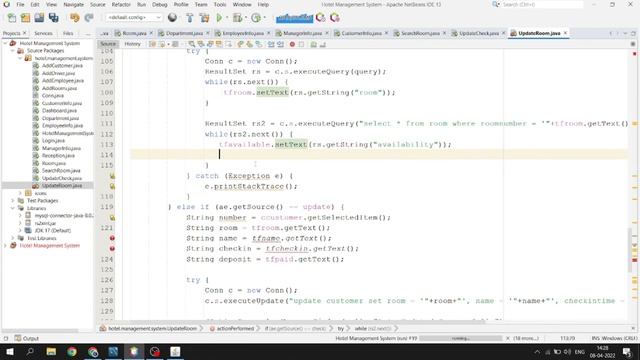Click the Save All toolbar icon
Viewport: 640px width, 360px height.
pyautogui.click(x=53, y=18)
